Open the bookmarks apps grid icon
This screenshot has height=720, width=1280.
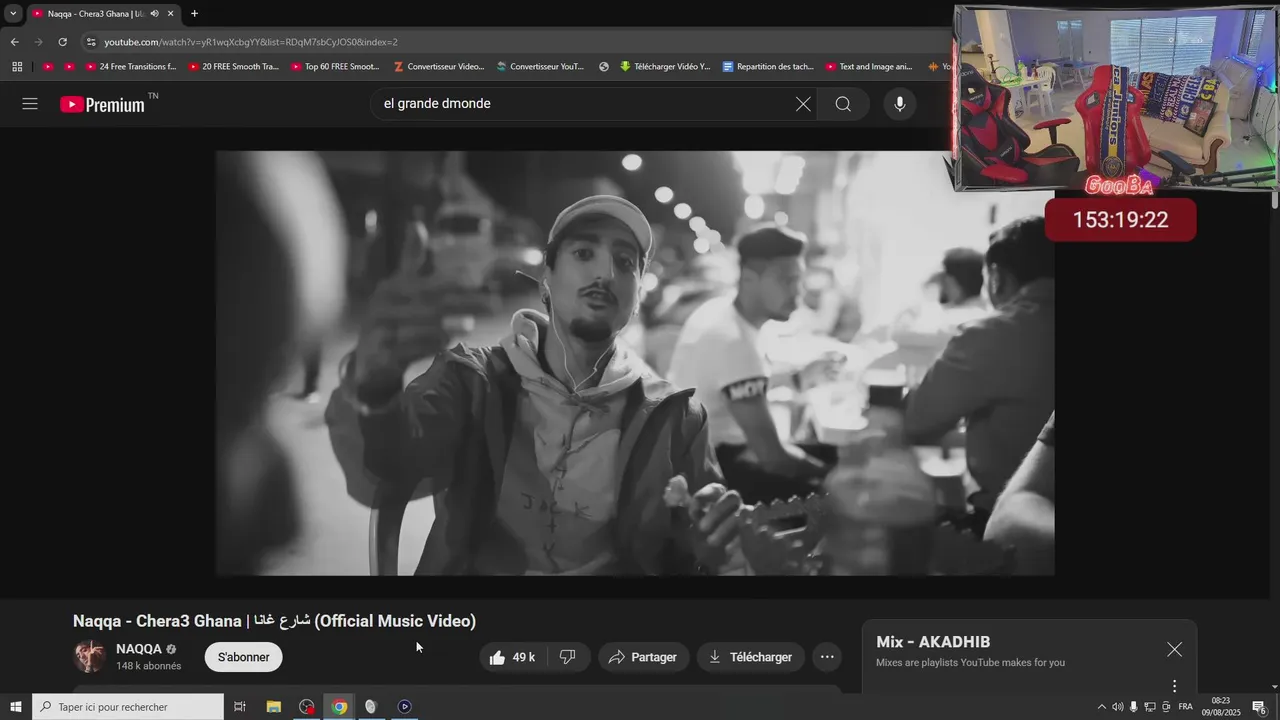tap(17, 67)
